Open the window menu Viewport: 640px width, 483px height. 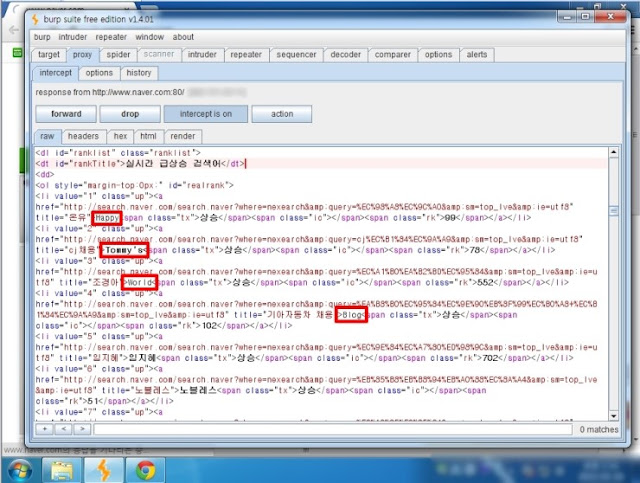[x=149, y=37]
